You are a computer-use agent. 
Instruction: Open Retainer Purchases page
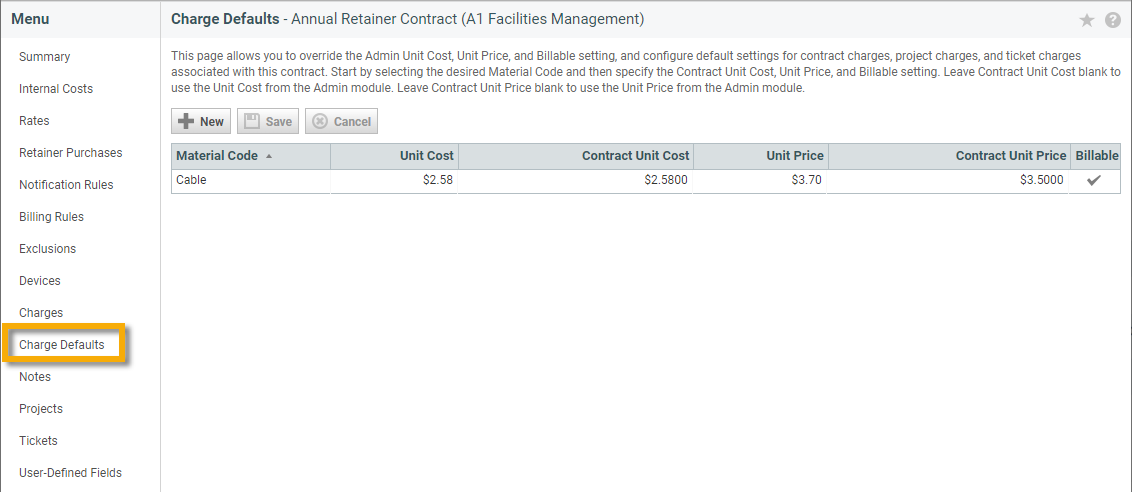click(x=71, y=152)
